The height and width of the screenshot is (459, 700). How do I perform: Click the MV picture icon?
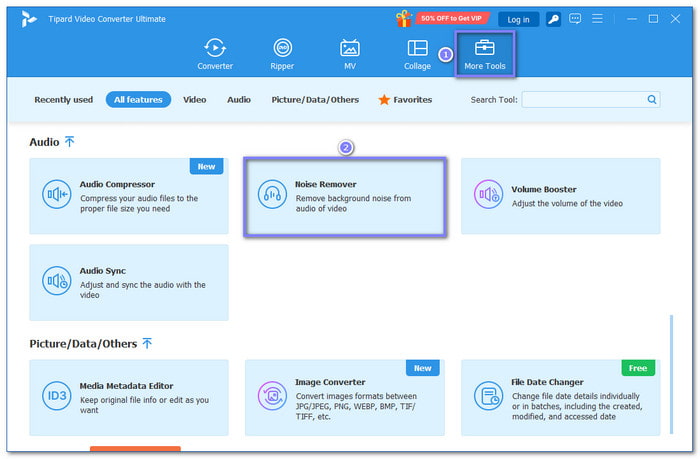click(x=350, y=48)
